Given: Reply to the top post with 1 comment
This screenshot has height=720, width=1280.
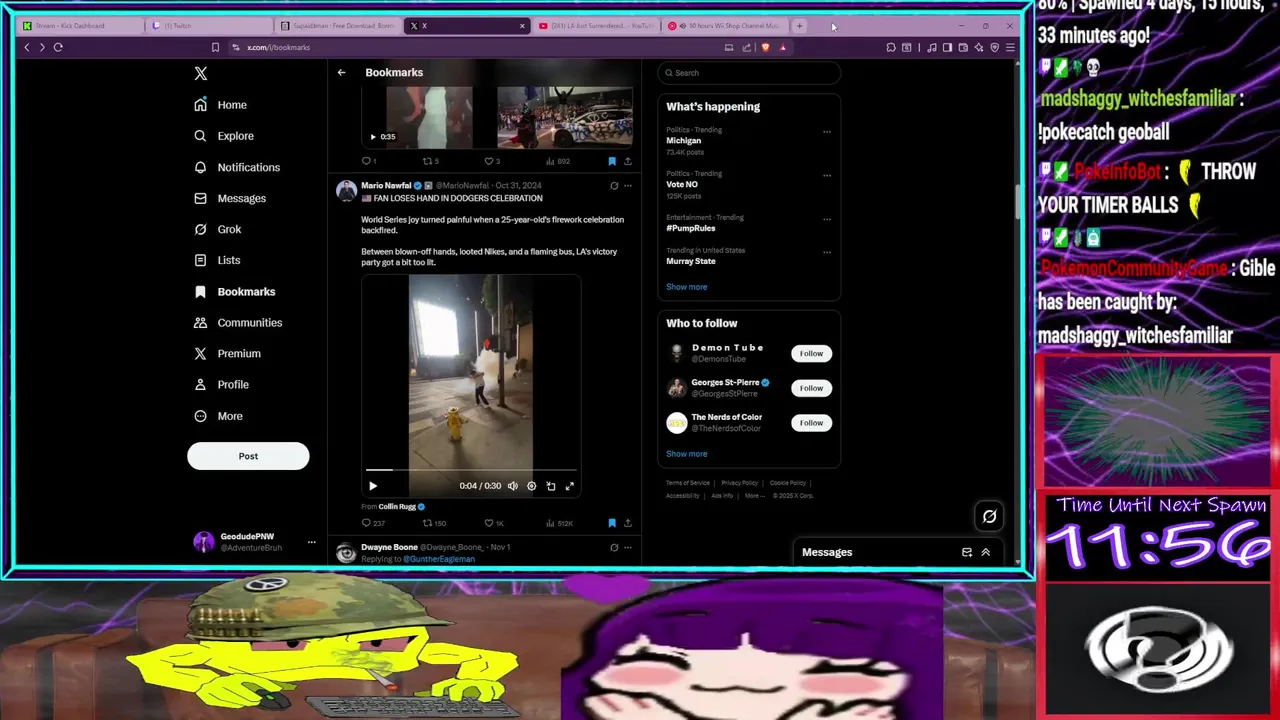Looking at the screenshot, I should (x=368, y=161).
